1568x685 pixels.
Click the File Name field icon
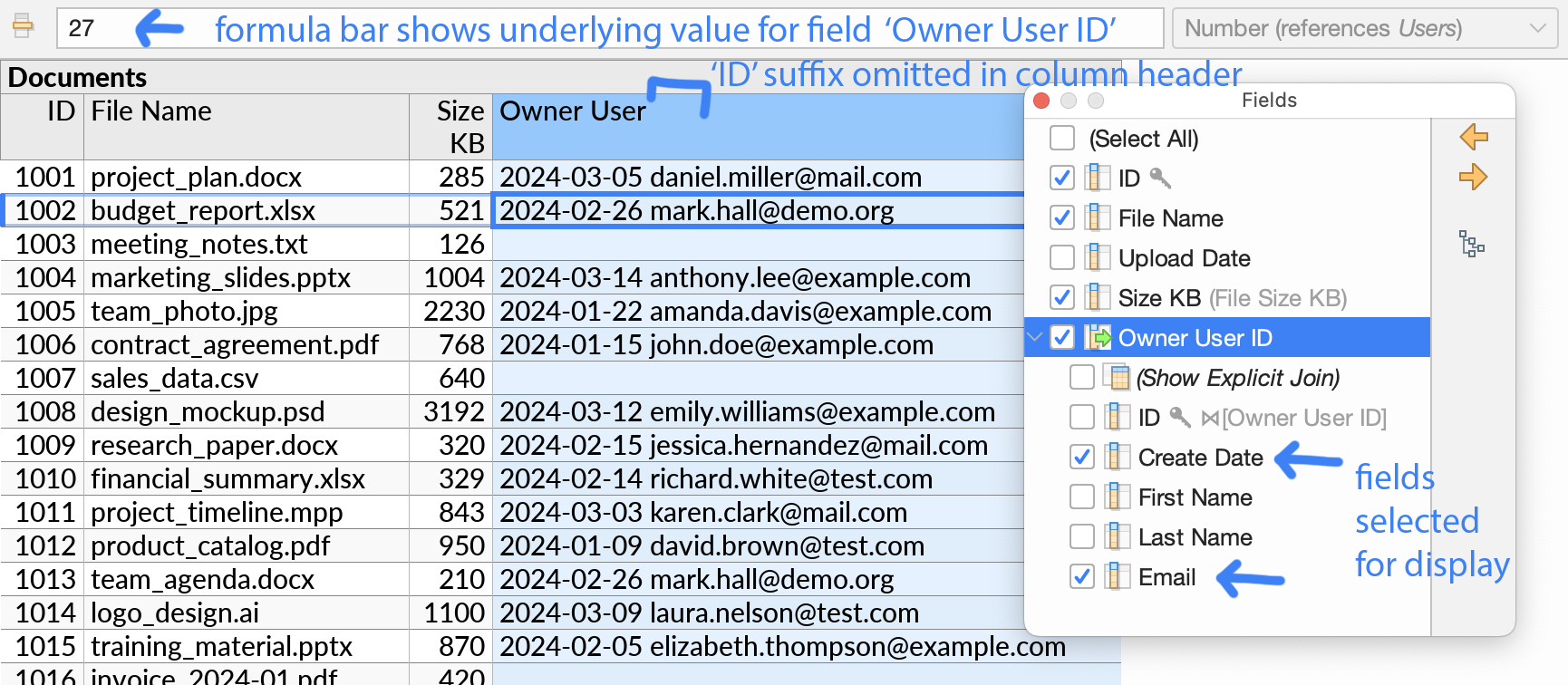[x=1098, y=217]
